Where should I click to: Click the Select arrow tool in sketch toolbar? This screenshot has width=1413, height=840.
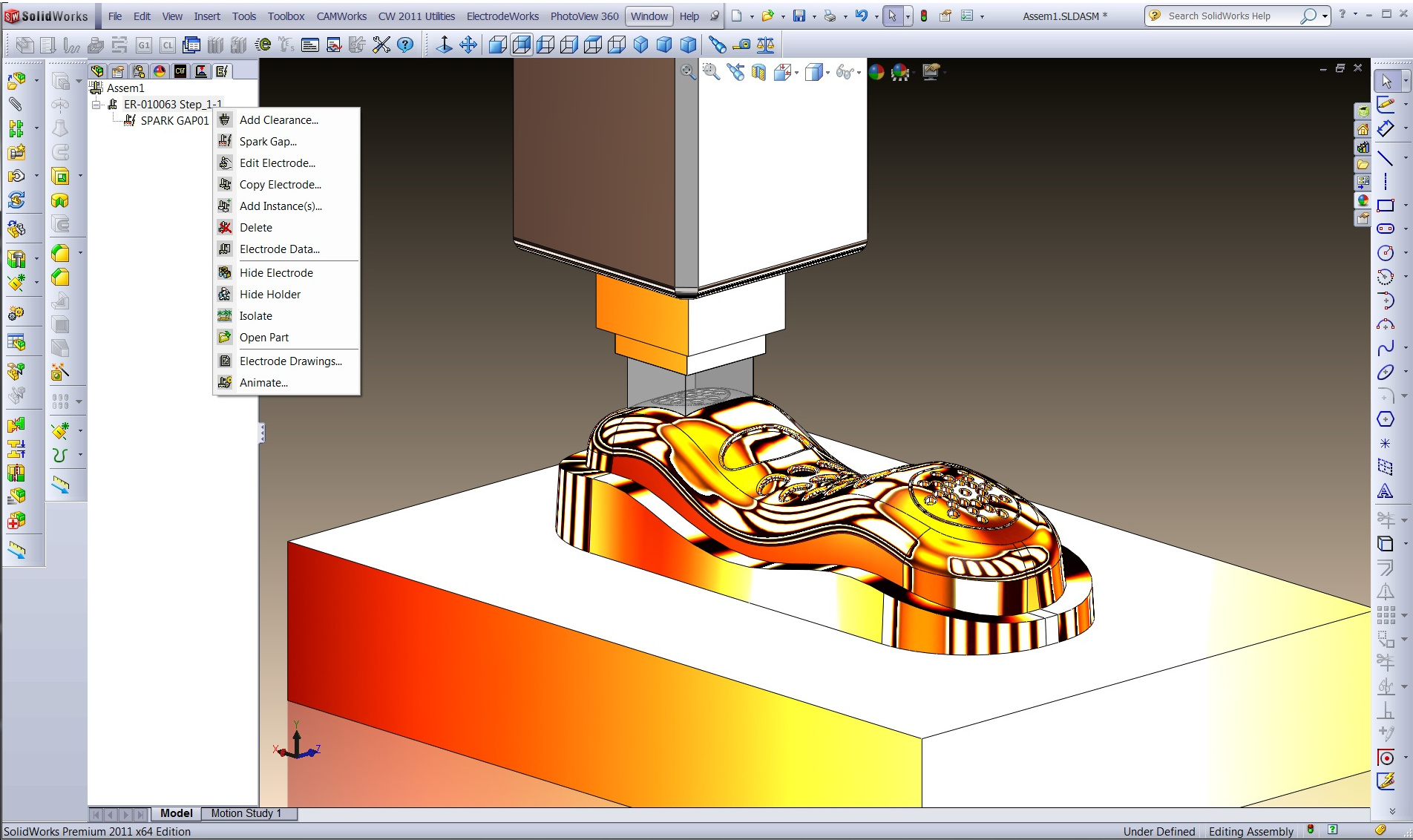pos(1386,80)
